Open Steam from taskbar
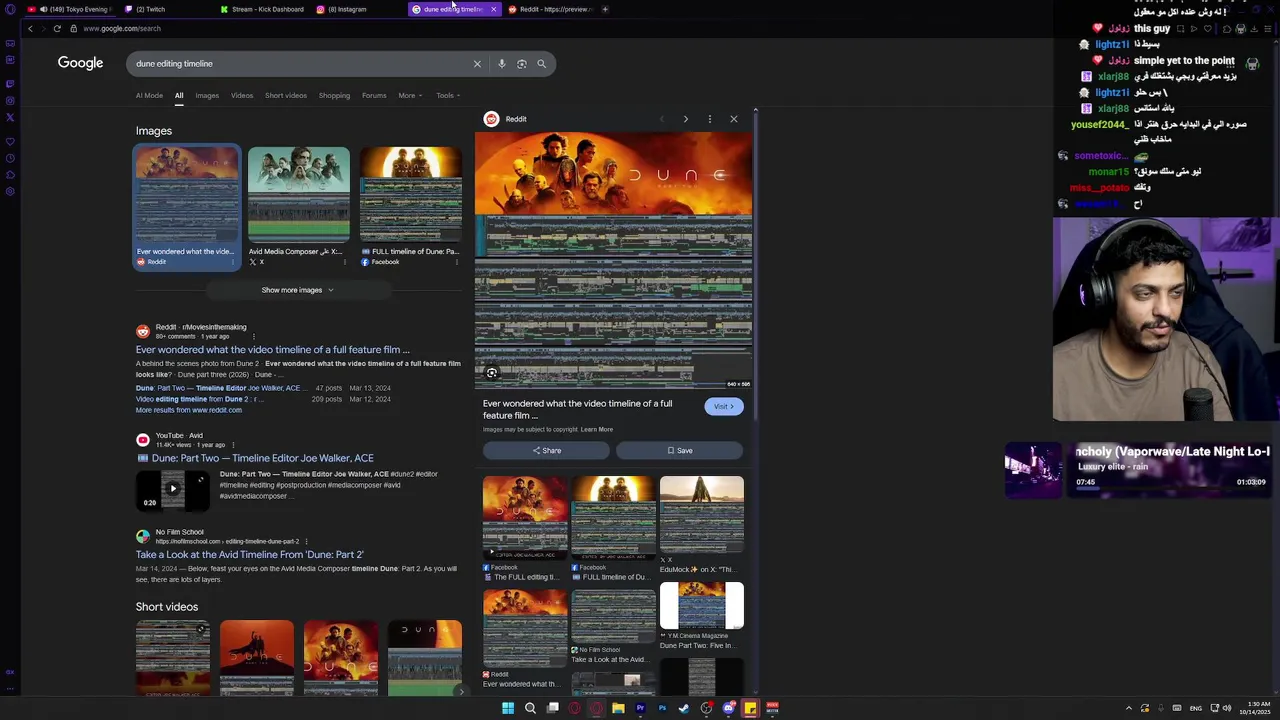The height and width of the screenshot is (720, 1280). 684,708
